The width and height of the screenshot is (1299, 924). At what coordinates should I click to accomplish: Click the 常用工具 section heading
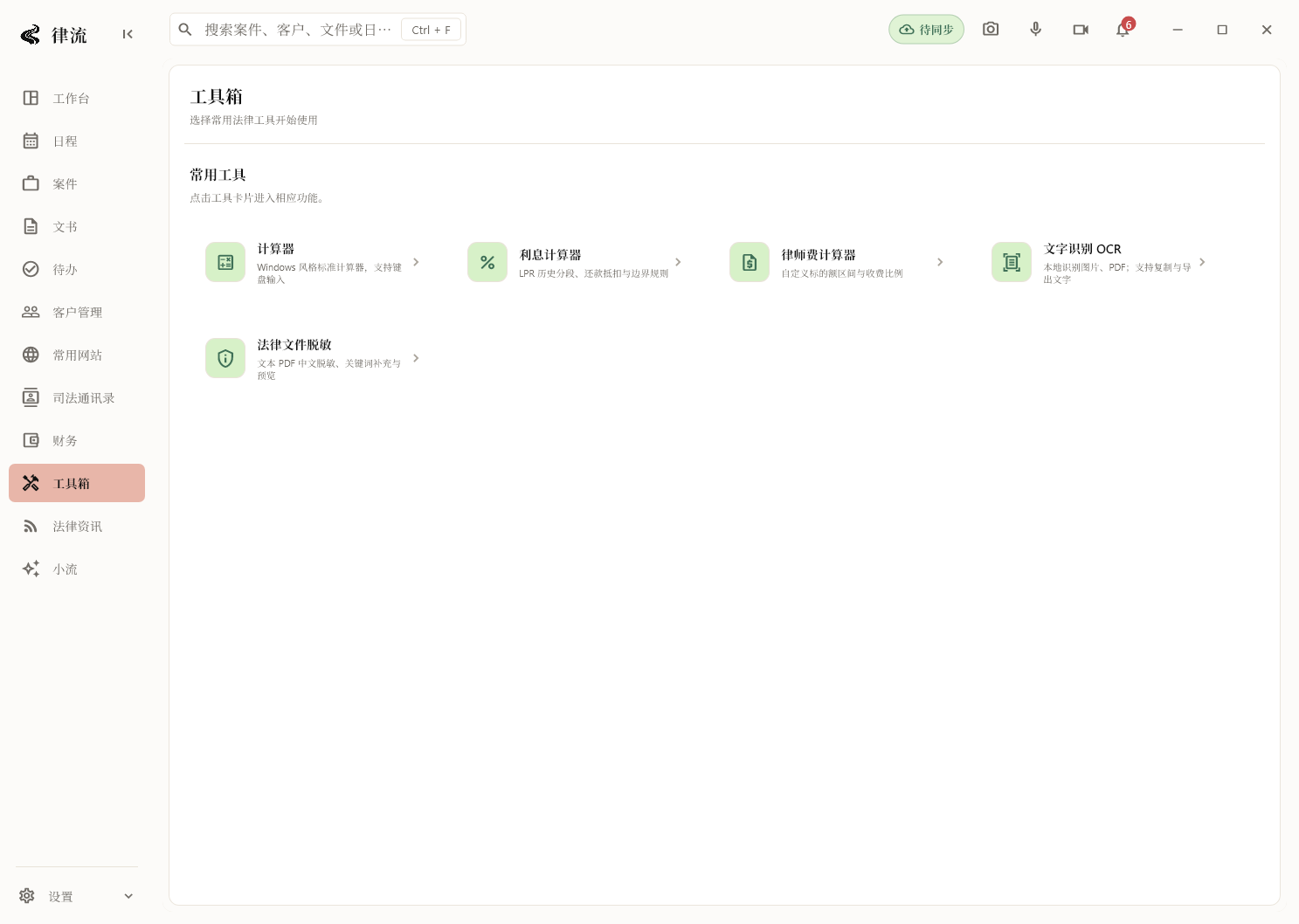[218, 175]
